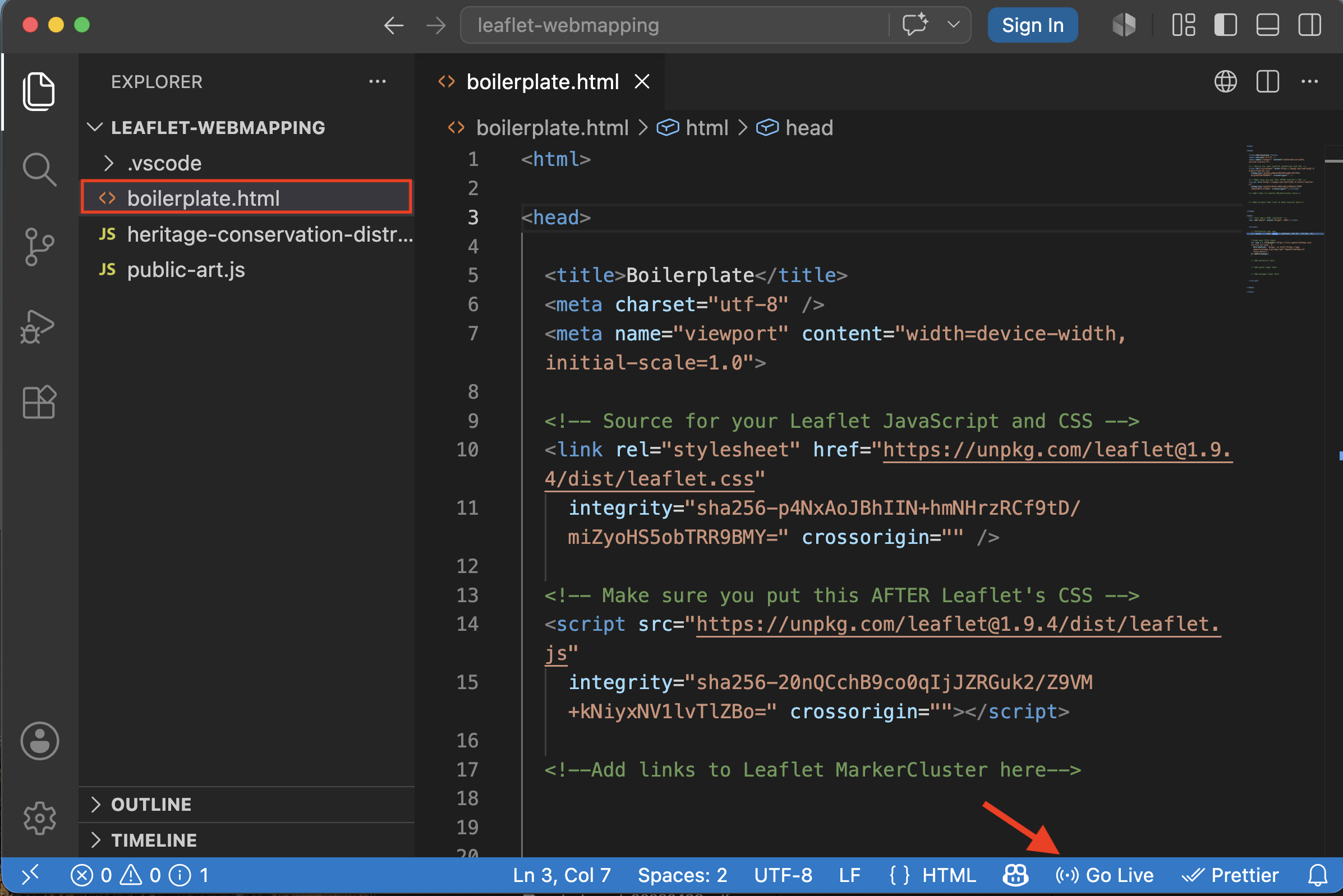Open the remote window indicator in status bar
Screen dimensions: 1343x896
click(x=30, y=874)
